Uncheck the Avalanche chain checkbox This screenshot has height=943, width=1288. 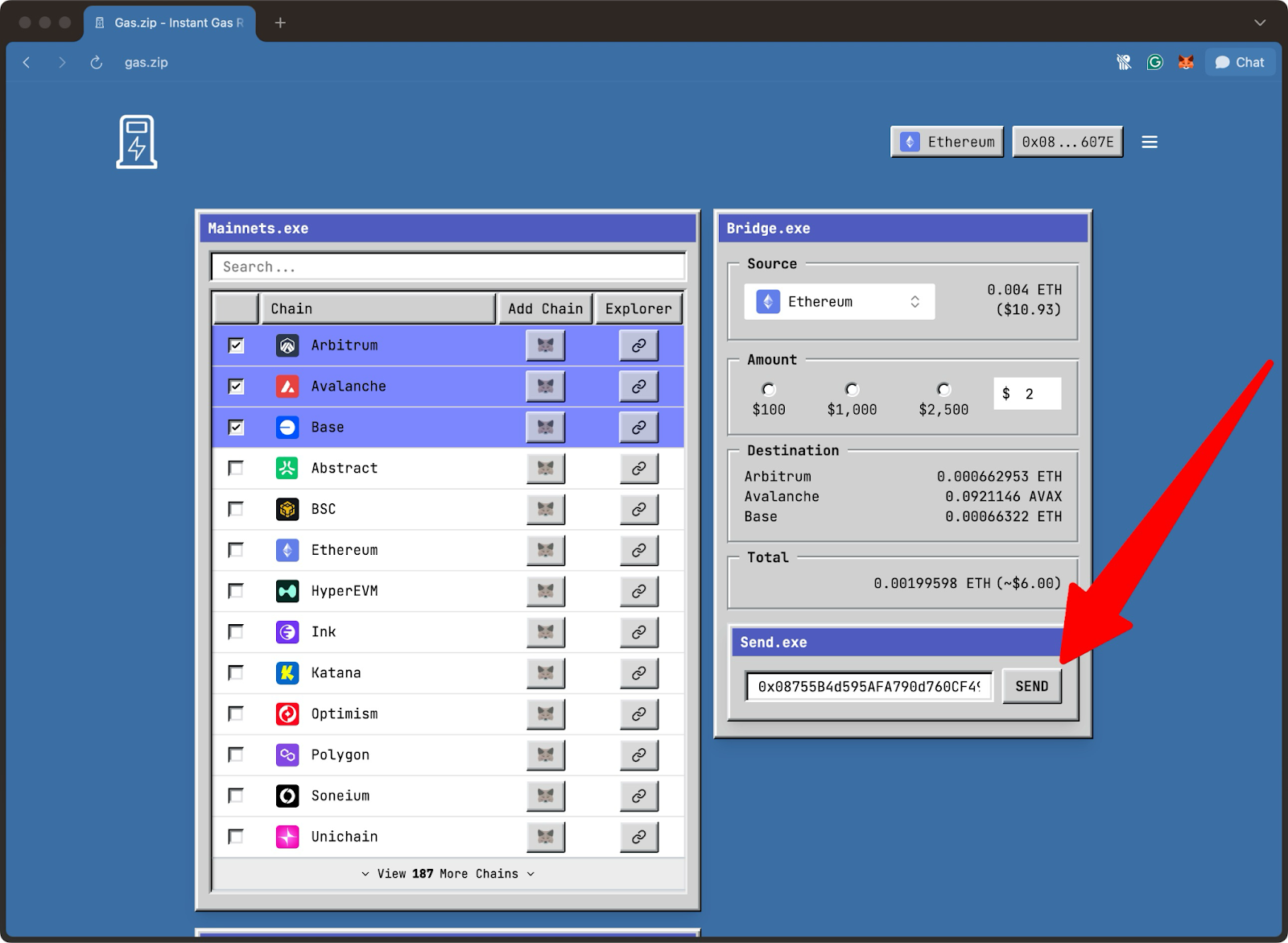236,387
